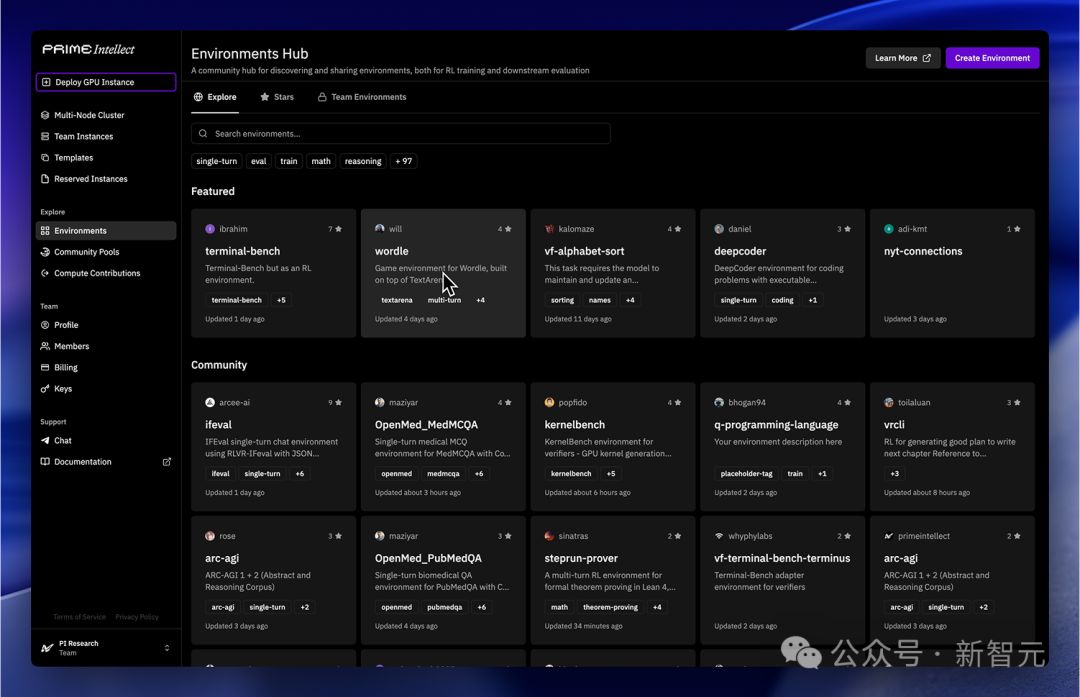Image resolution: width=1080 pixels, height=697 pixels.
Task: Open the steprun-prover environment card
Action: [x=613, y=581]
